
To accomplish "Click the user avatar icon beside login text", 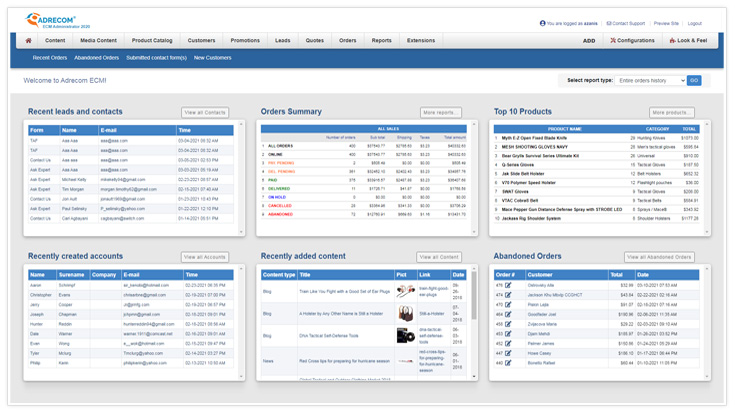I will click(542, 23).
